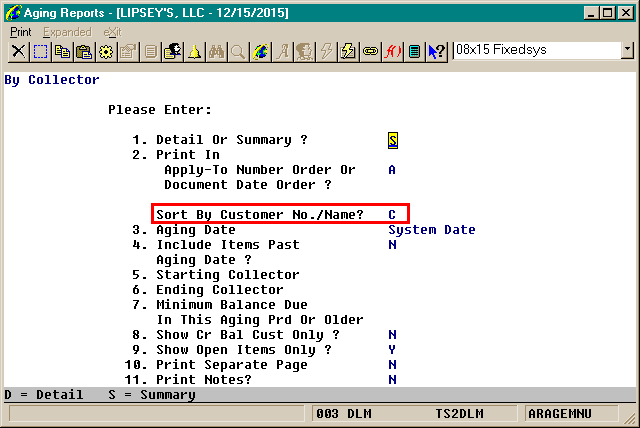
Task: Maximize the Aging Reports window
Action: pos(608,13)
